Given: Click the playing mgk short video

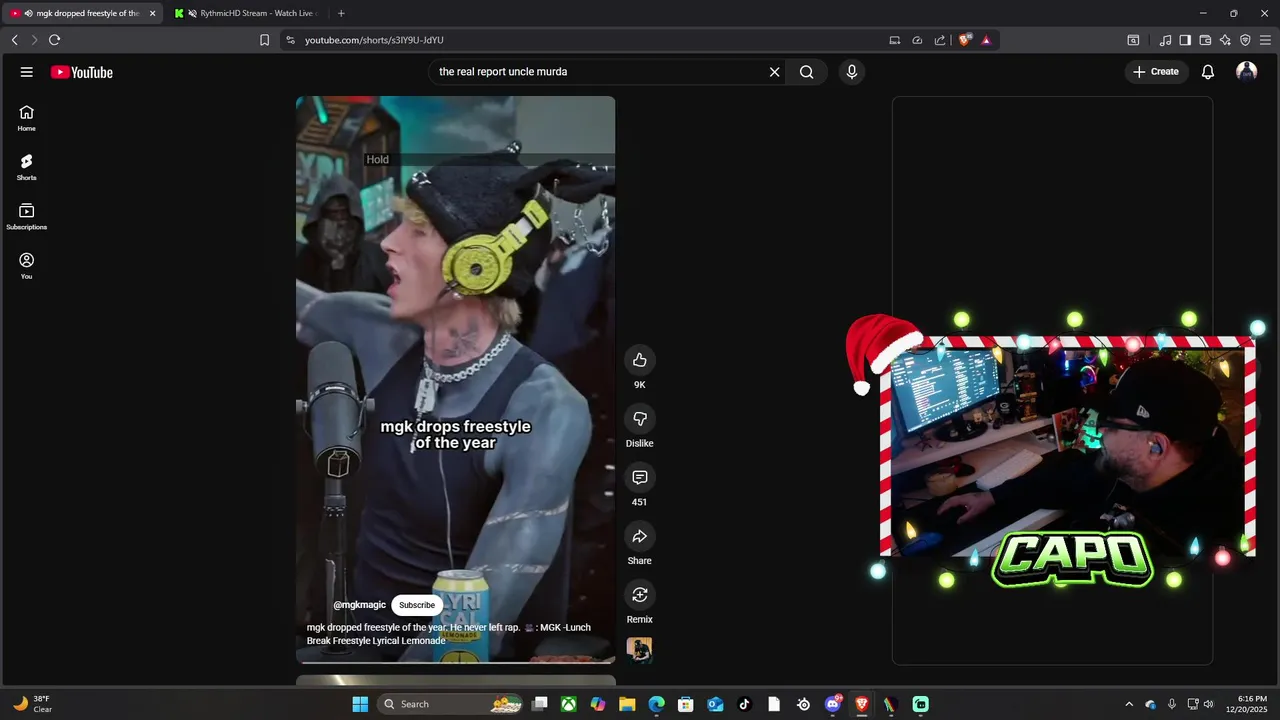Looking at the screenshot, I should tap(455, 380).
